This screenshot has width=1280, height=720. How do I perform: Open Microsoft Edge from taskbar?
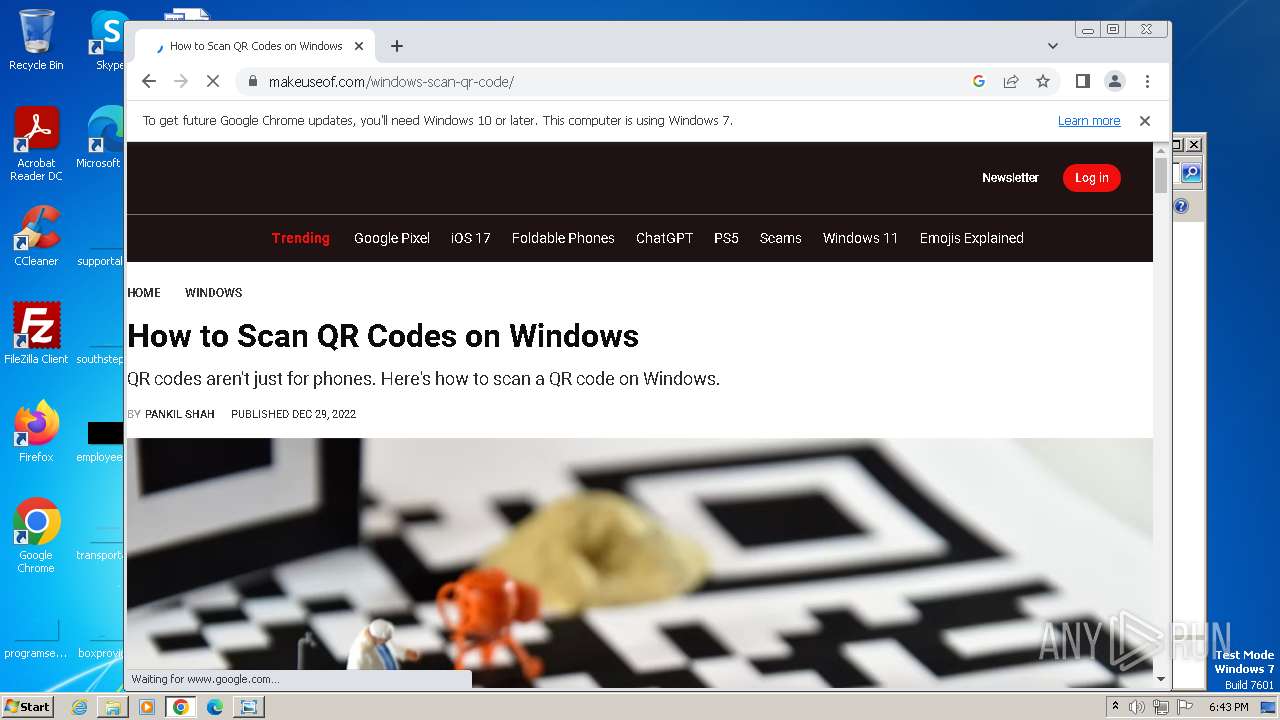click(214, 707)
